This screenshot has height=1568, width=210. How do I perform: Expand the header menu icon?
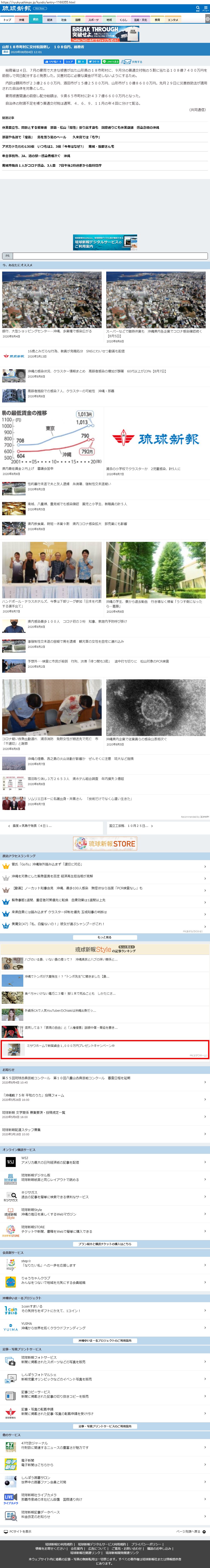click(206, 9)
